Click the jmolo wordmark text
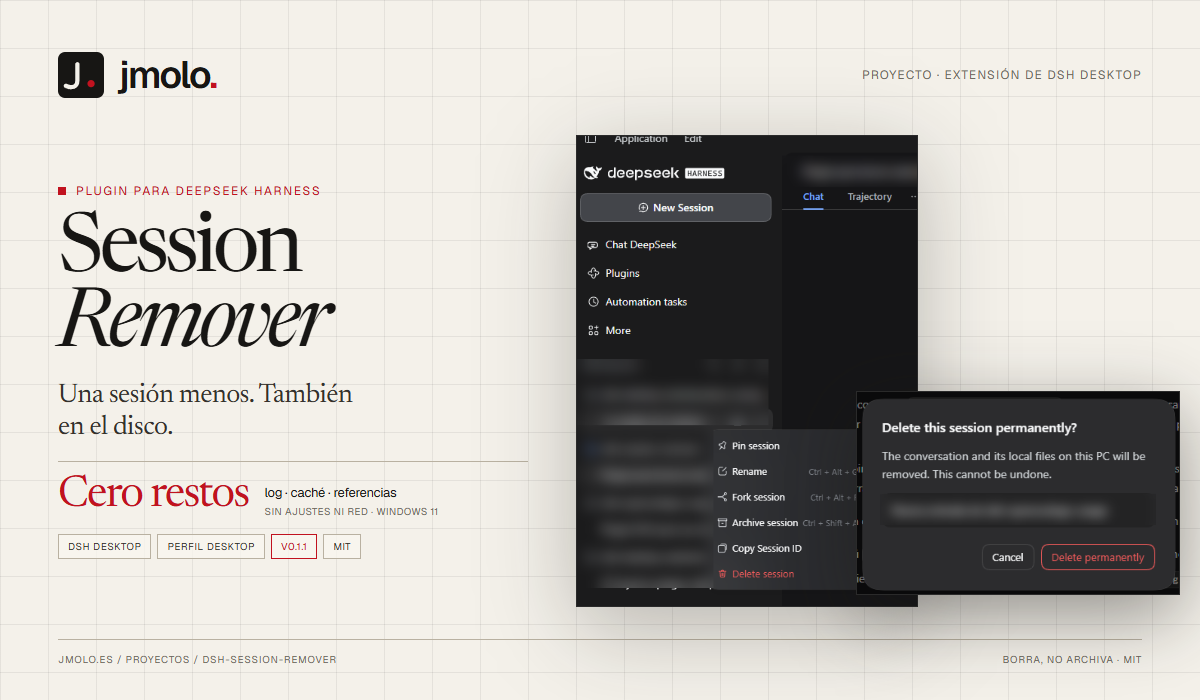1200x700 pixels. tap(167, 76)
